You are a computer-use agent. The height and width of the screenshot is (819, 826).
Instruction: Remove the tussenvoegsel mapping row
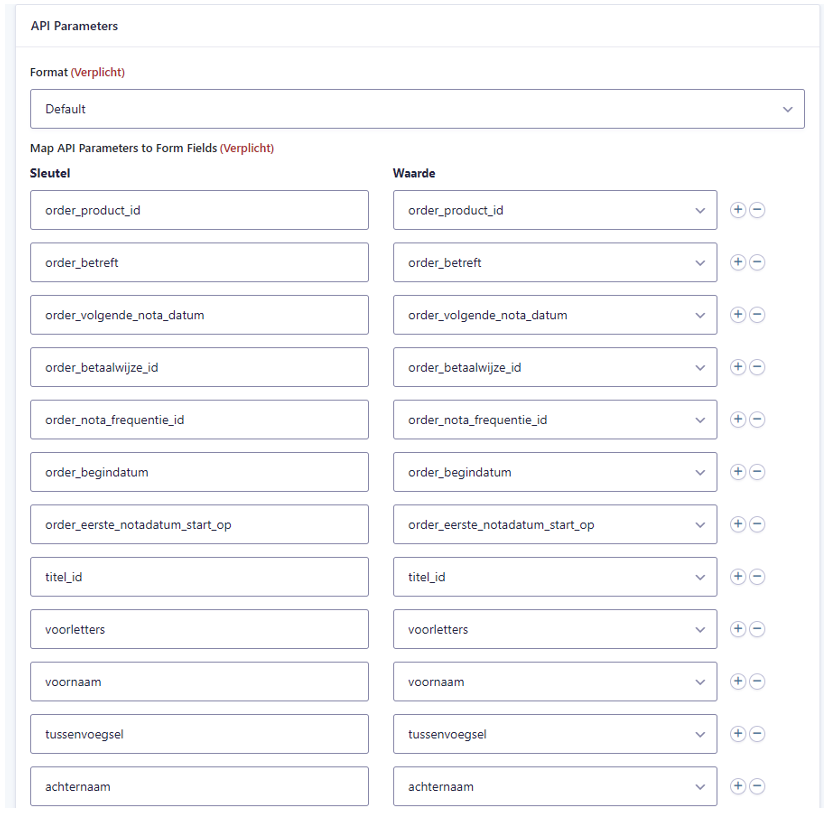pyautogui.click(x=757, y=734)
